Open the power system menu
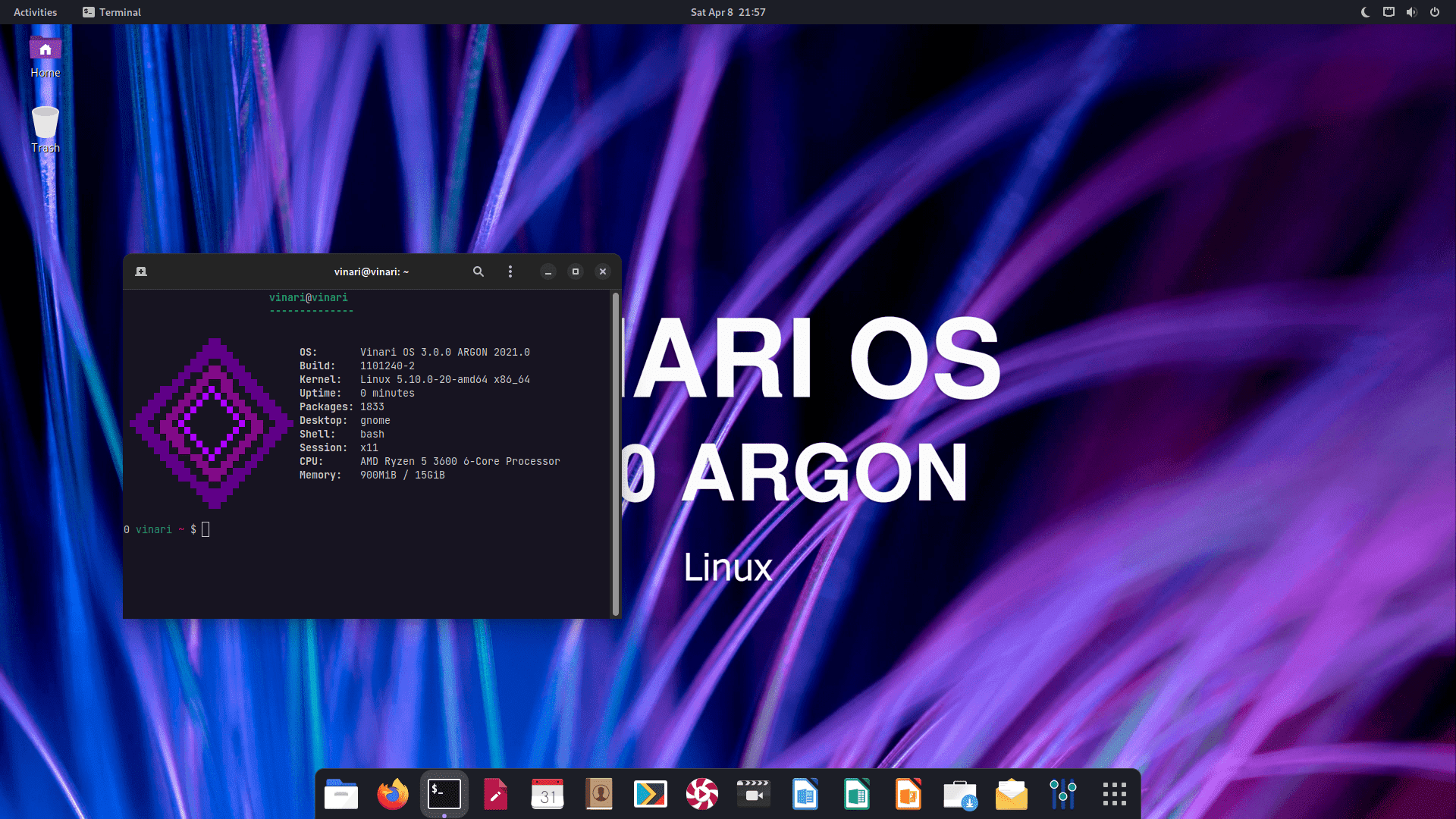 click(x=1435, y=12)
